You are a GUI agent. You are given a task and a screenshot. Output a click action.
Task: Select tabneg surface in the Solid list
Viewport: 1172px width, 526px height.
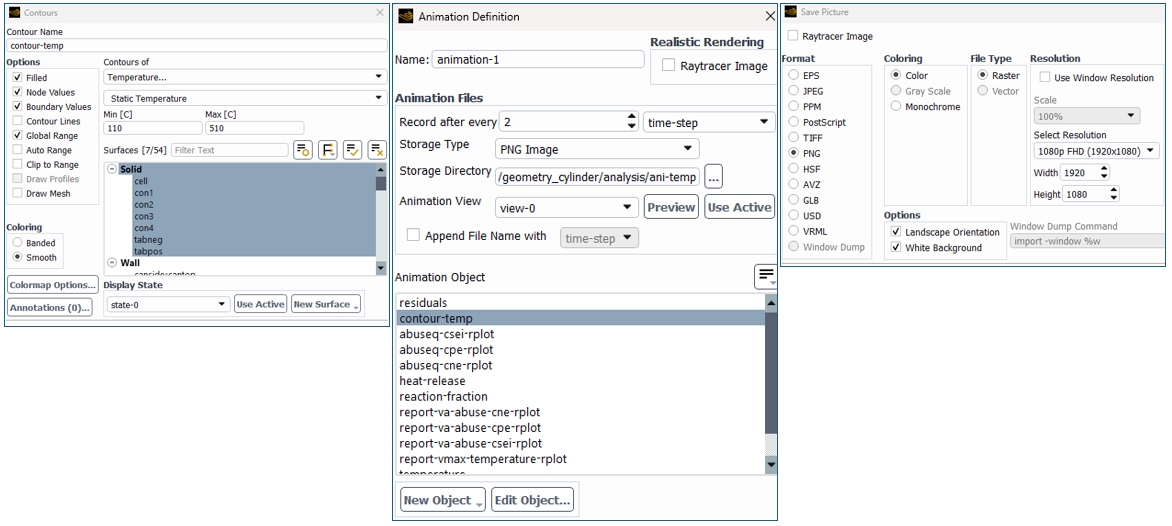click(148, 239)
